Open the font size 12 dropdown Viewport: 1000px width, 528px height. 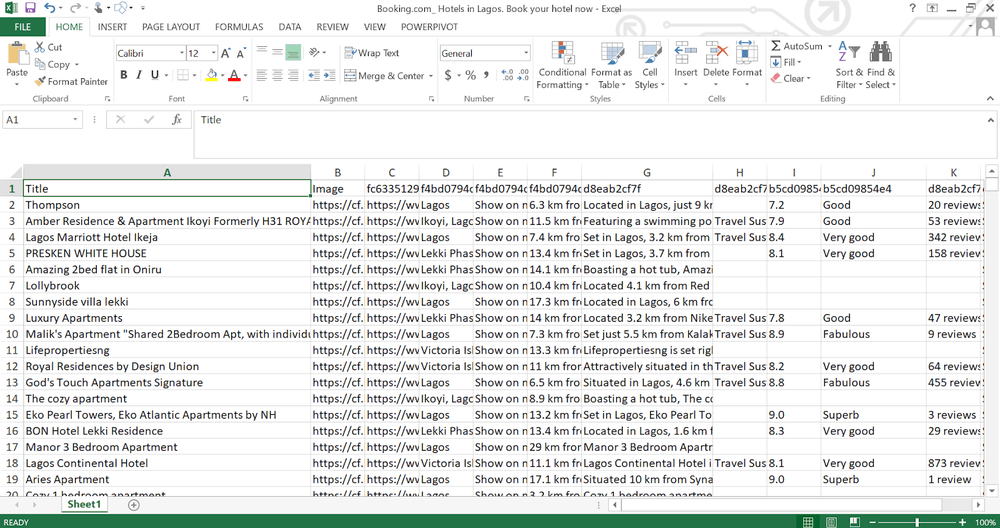[214, 54]
